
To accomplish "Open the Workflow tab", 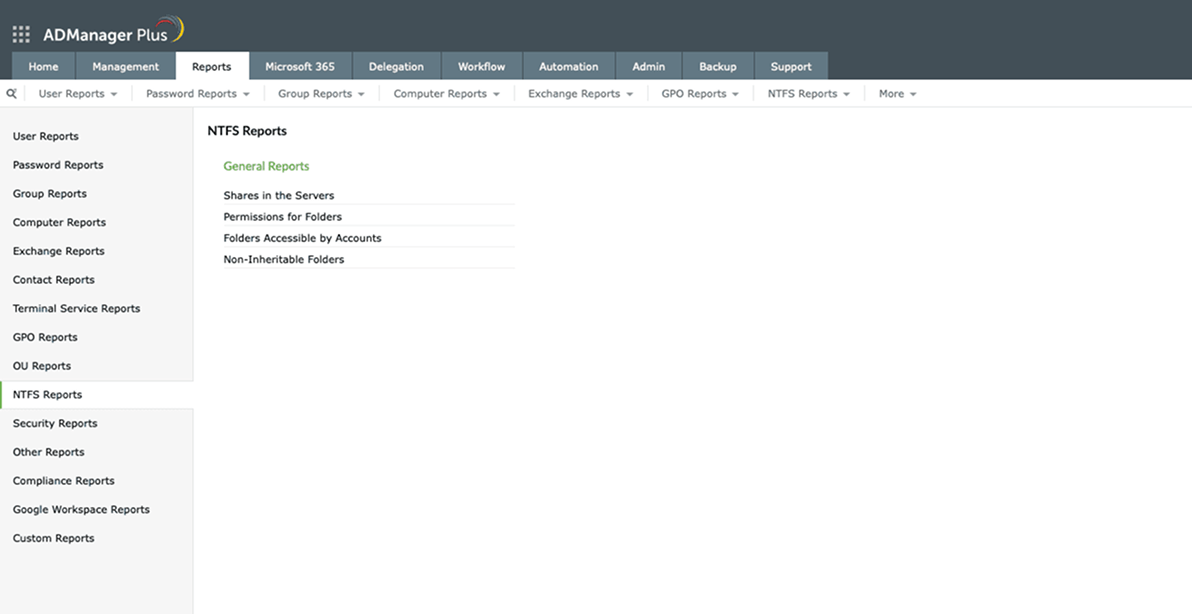I will (481, 66).
